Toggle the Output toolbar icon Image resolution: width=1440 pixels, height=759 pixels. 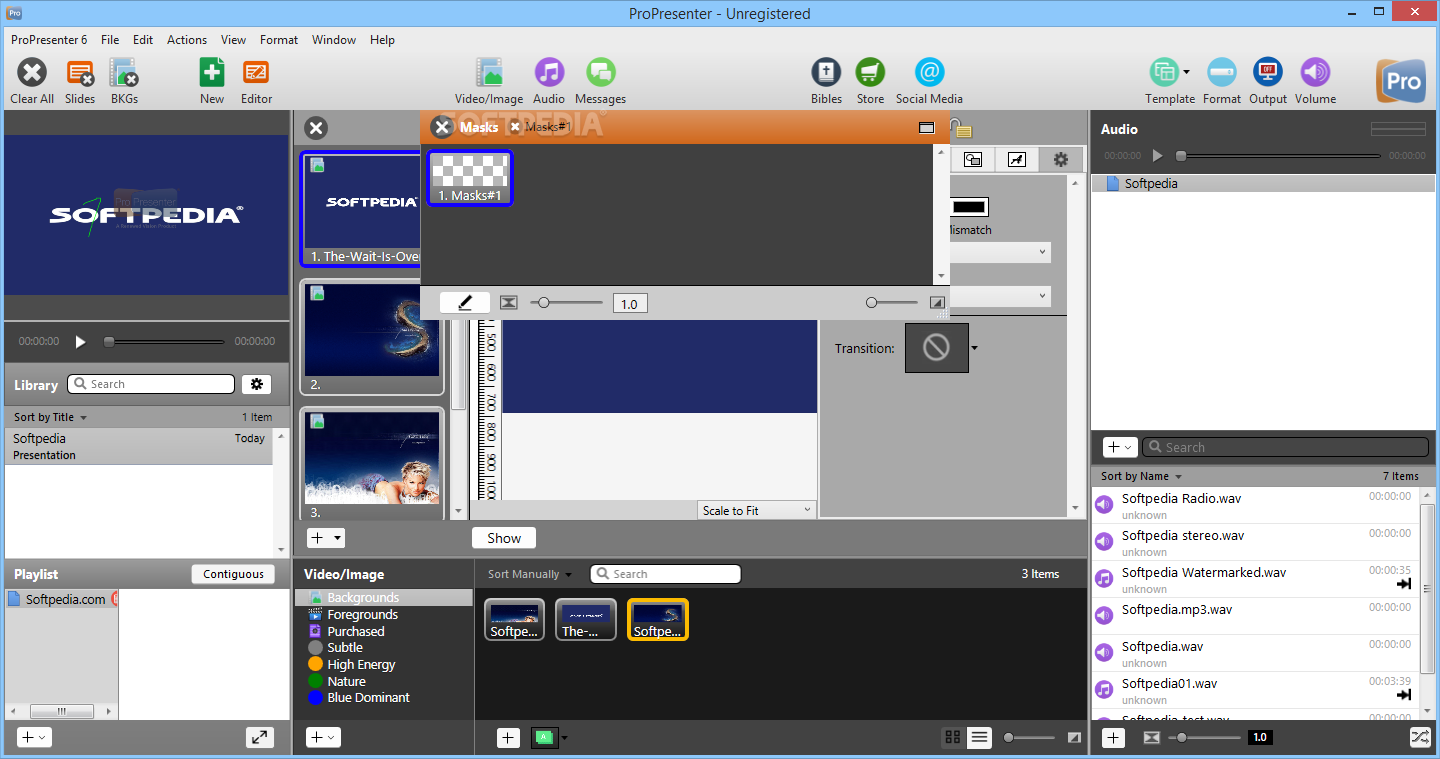(1268, 73)
